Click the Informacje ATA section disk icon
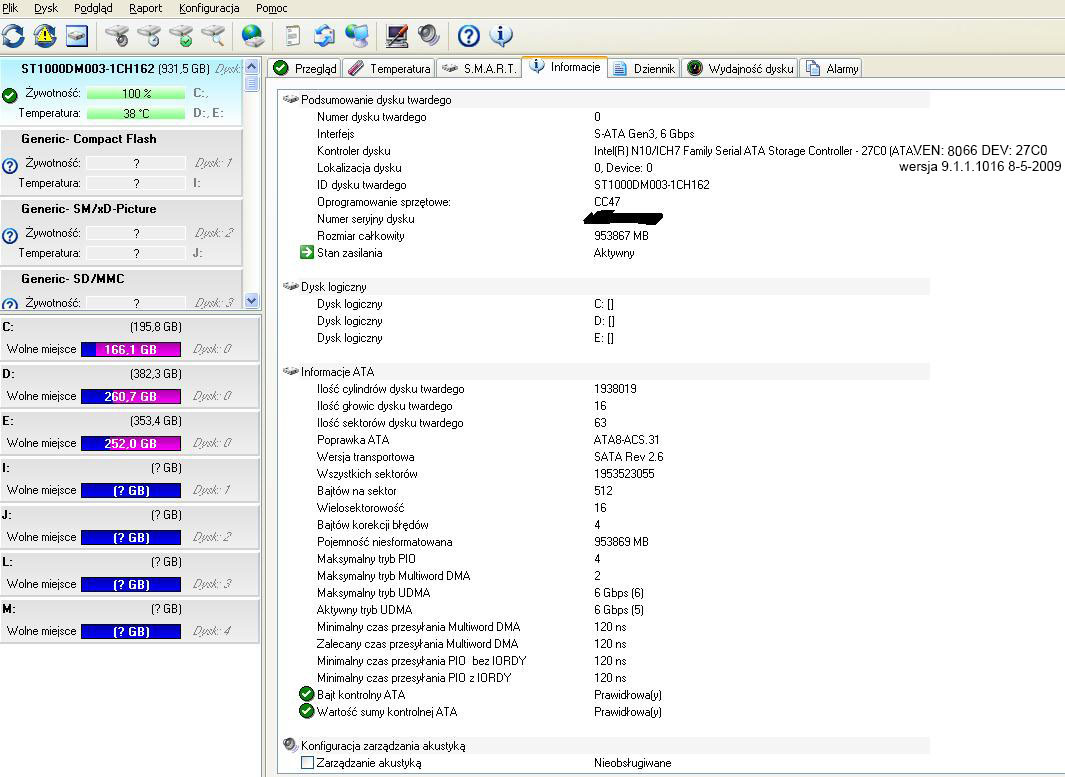Viewport: 1065px width, 777px height. [x=291, y=371]
